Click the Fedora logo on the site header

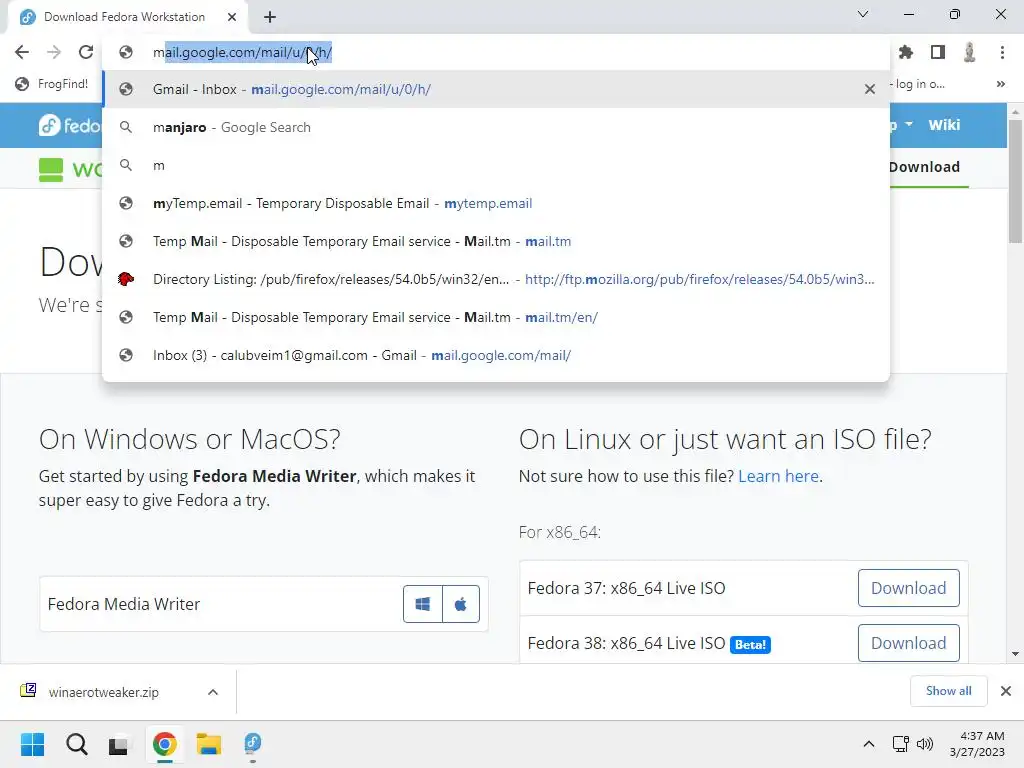tap(69, 125)
